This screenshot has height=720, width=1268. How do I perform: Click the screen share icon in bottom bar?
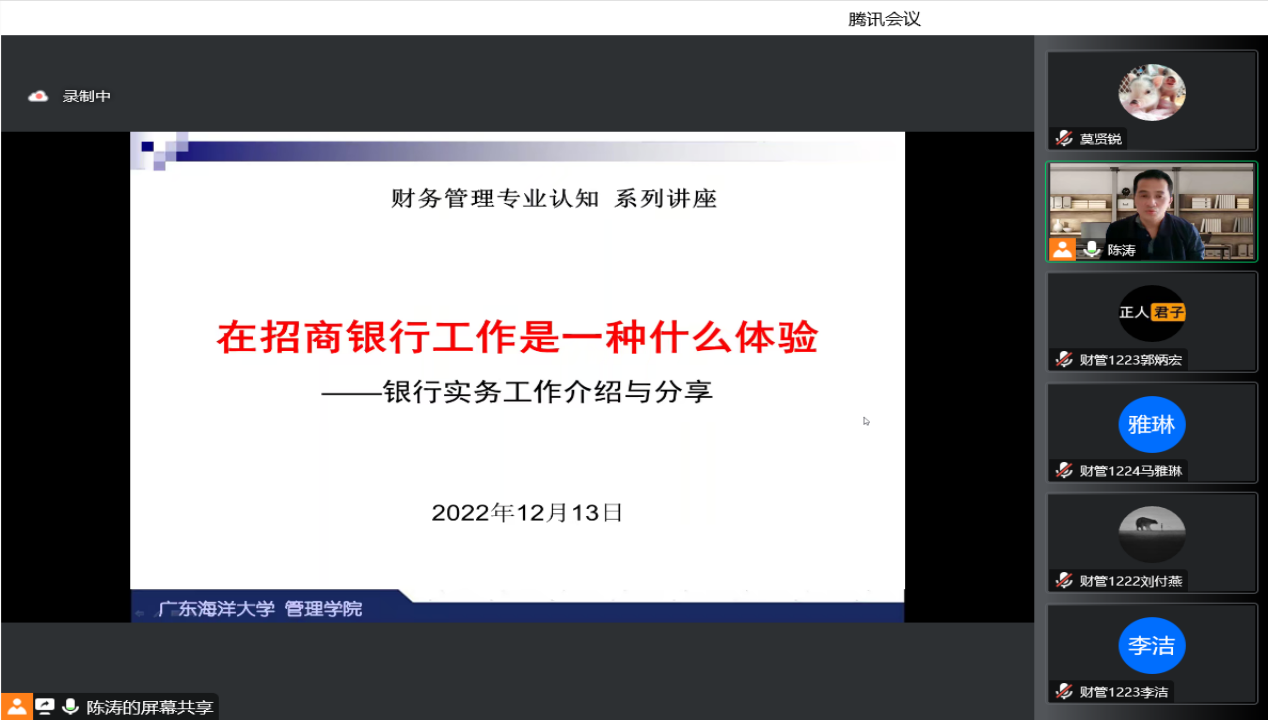point(44,707)
